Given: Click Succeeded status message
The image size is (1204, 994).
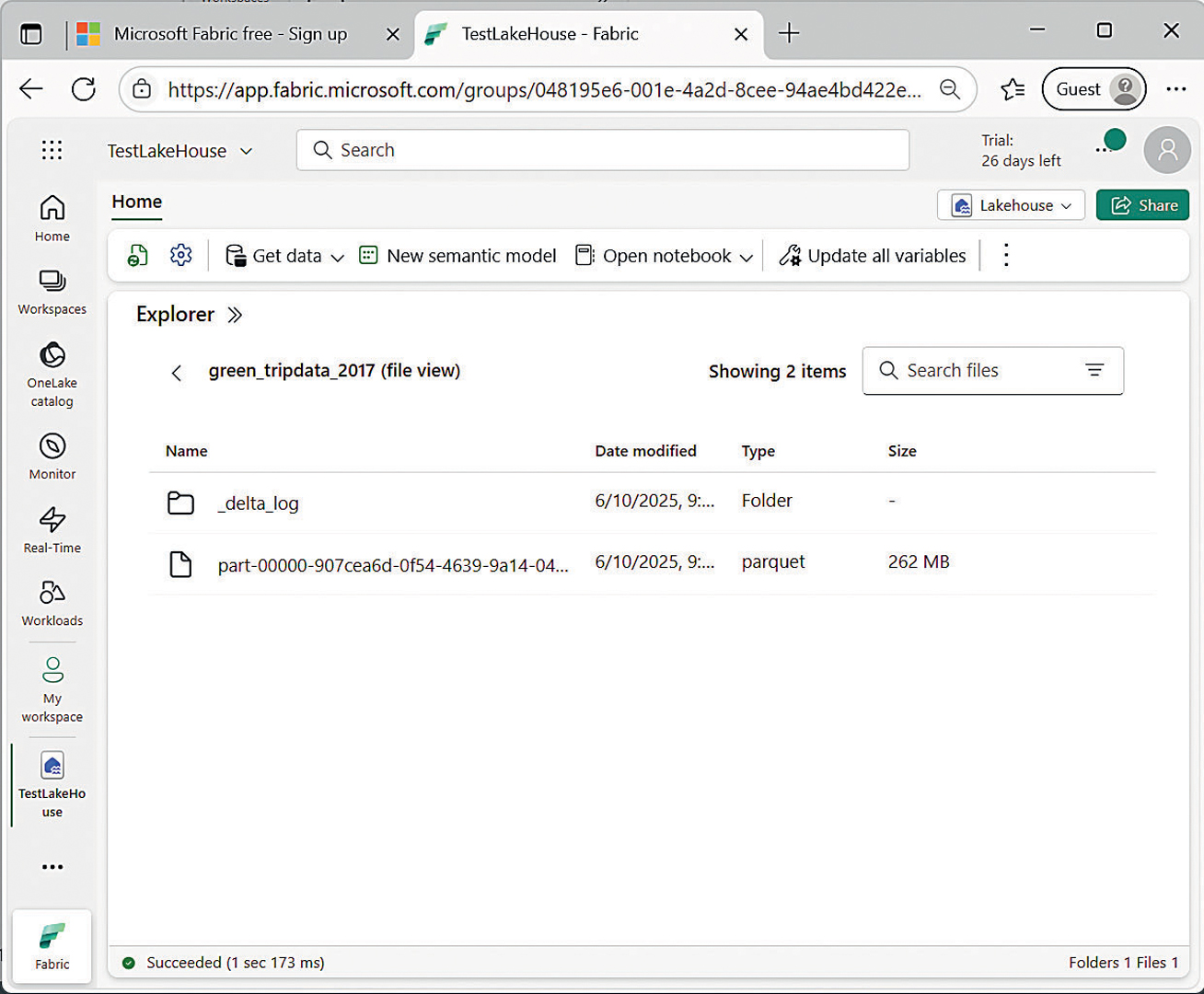Looking at the screenshot, I should pos(235,963).
